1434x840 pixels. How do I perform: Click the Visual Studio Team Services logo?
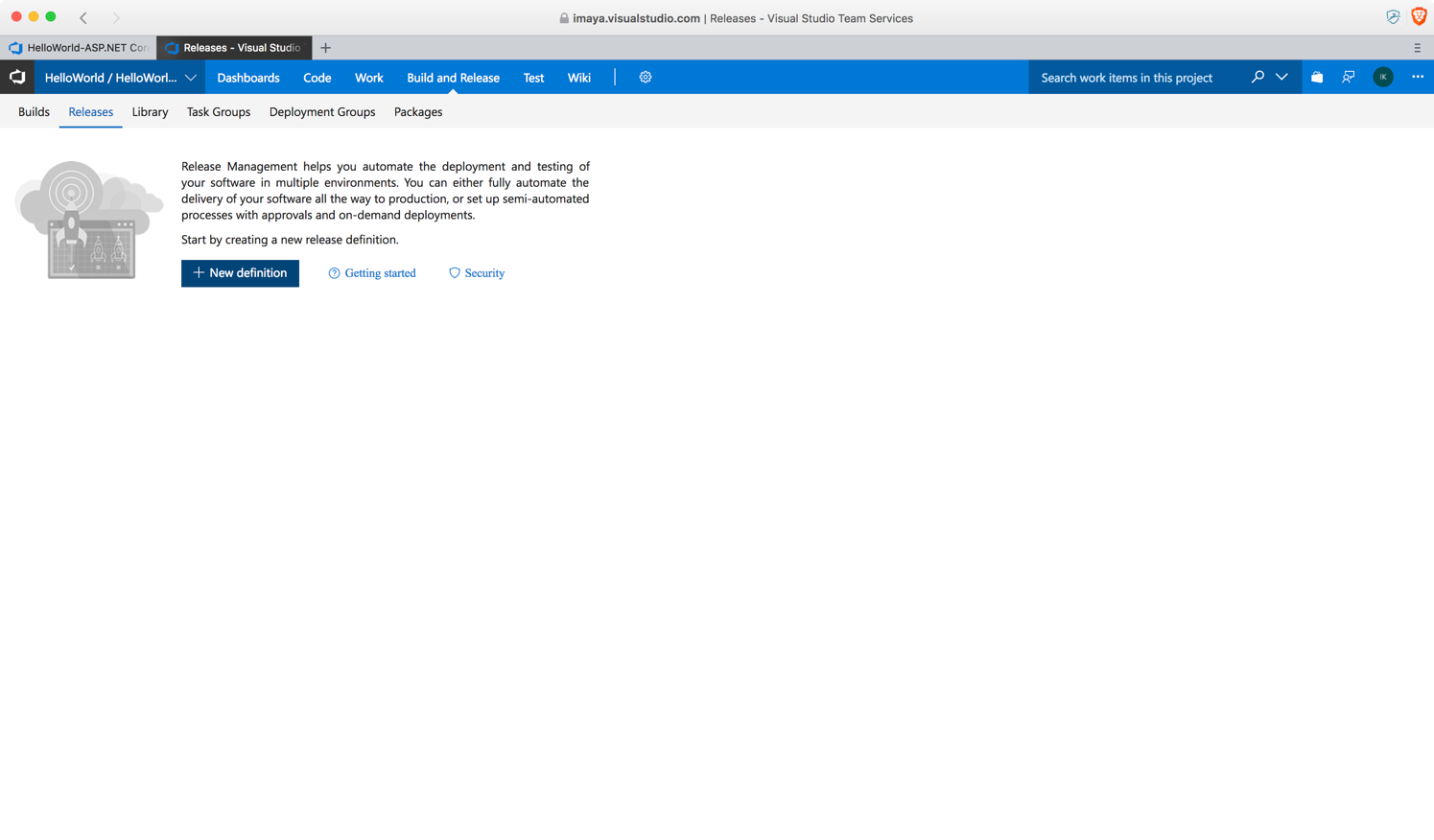[x=17, y=77]
